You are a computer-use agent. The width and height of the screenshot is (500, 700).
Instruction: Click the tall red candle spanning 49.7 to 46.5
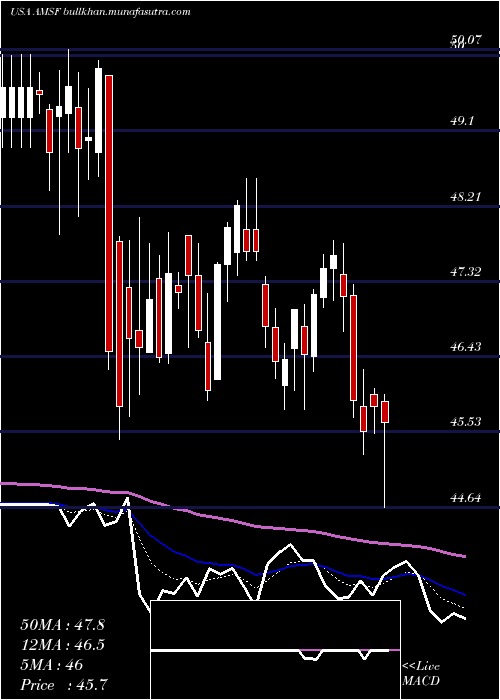[x=109, y=213]
